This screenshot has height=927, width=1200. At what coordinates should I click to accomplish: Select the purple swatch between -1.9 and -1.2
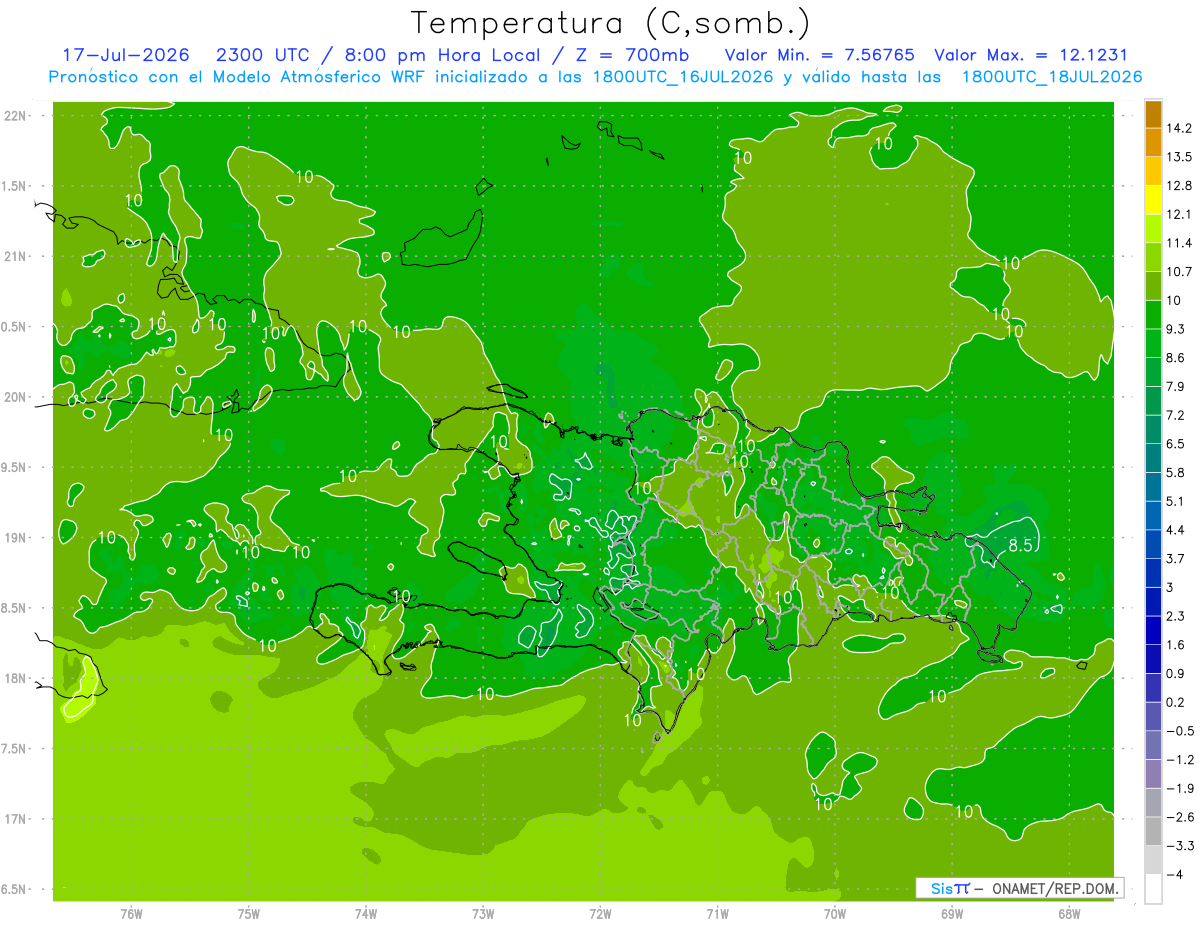tap(1153, 773)
